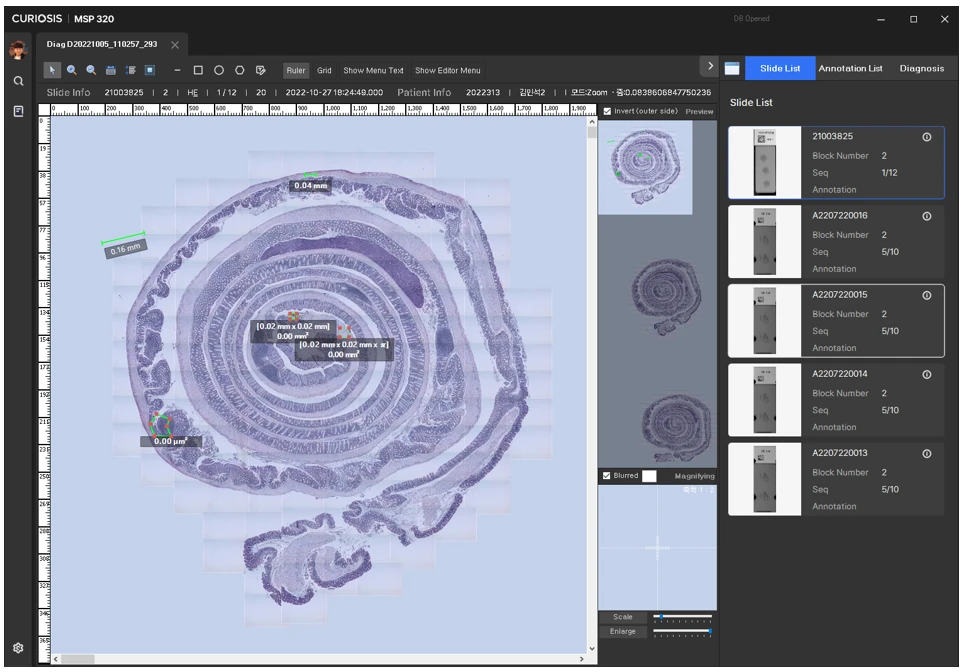
Task: Toggle Show Menu Text
Action: (373, 70)
